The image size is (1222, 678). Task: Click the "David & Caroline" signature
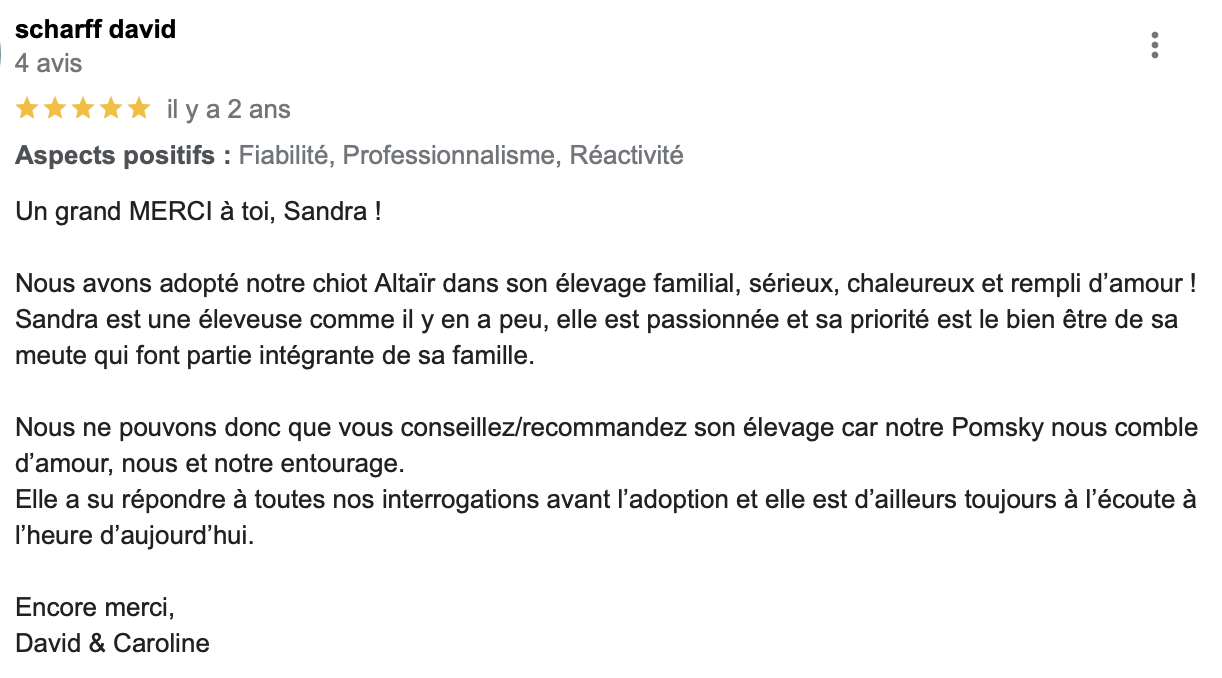(x=112, y=642)
